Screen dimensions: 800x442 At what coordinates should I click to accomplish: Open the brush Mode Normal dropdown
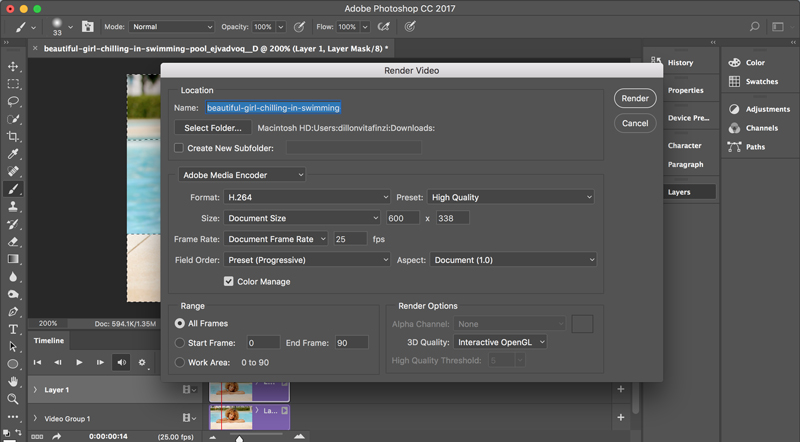[171, 27]
